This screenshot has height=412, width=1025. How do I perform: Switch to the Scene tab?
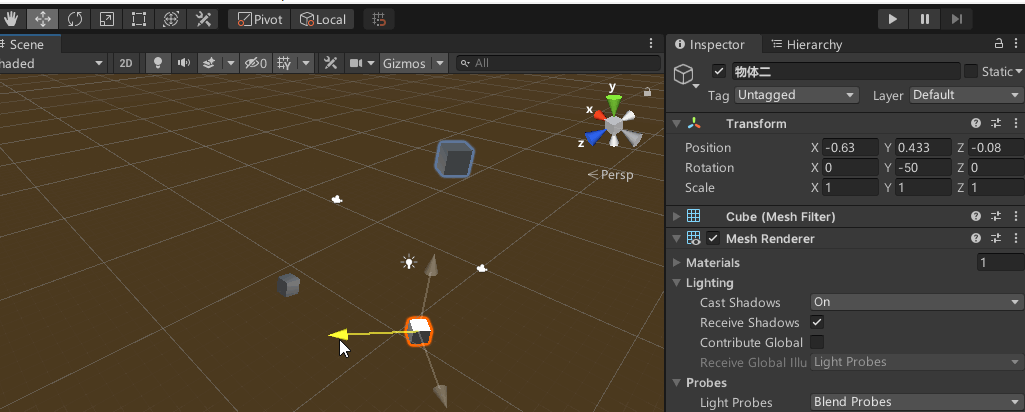click(x=26, y=44)
